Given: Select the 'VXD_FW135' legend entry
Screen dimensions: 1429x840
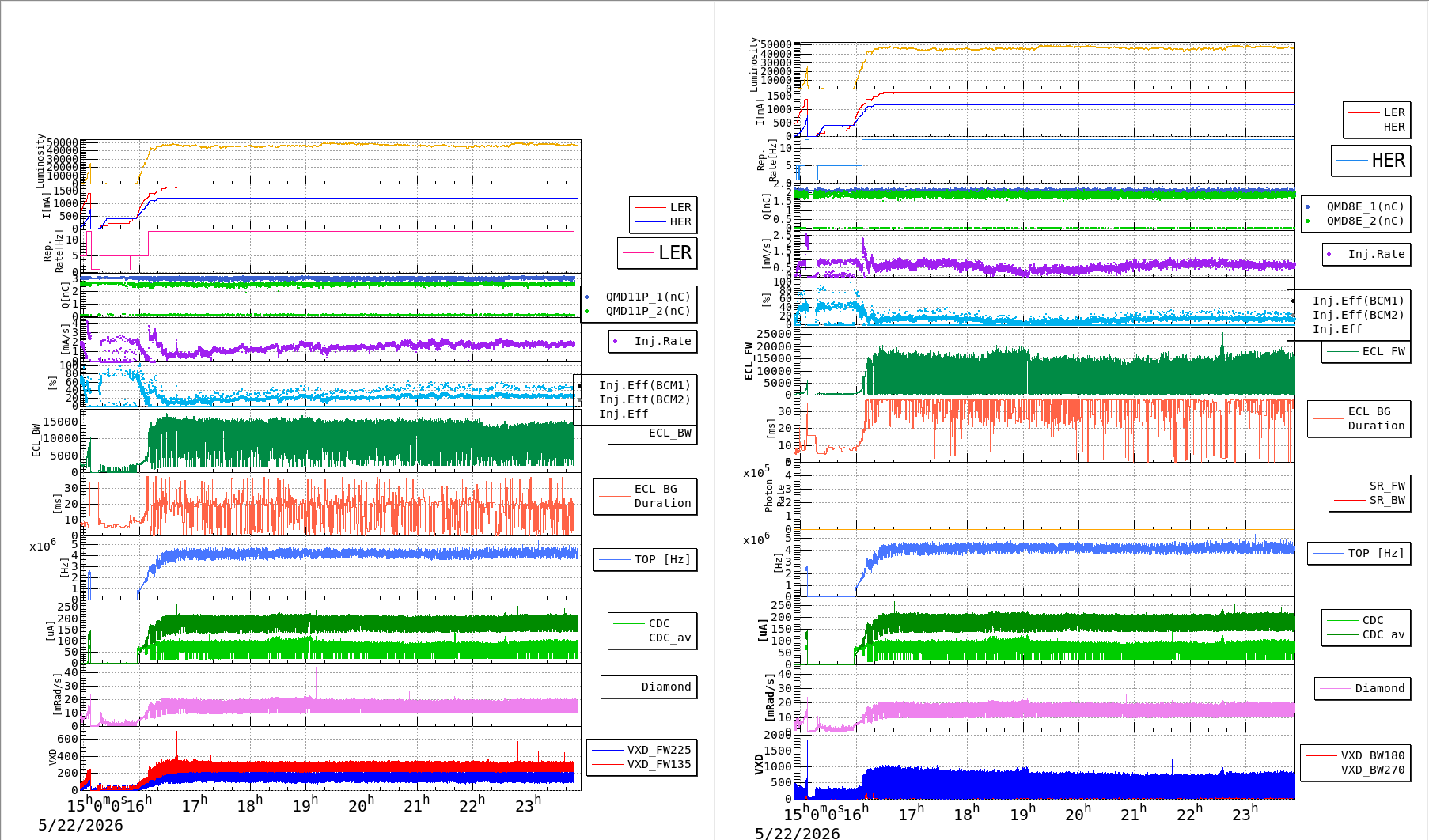Looking at the screenshot, I should click(642, 764).
